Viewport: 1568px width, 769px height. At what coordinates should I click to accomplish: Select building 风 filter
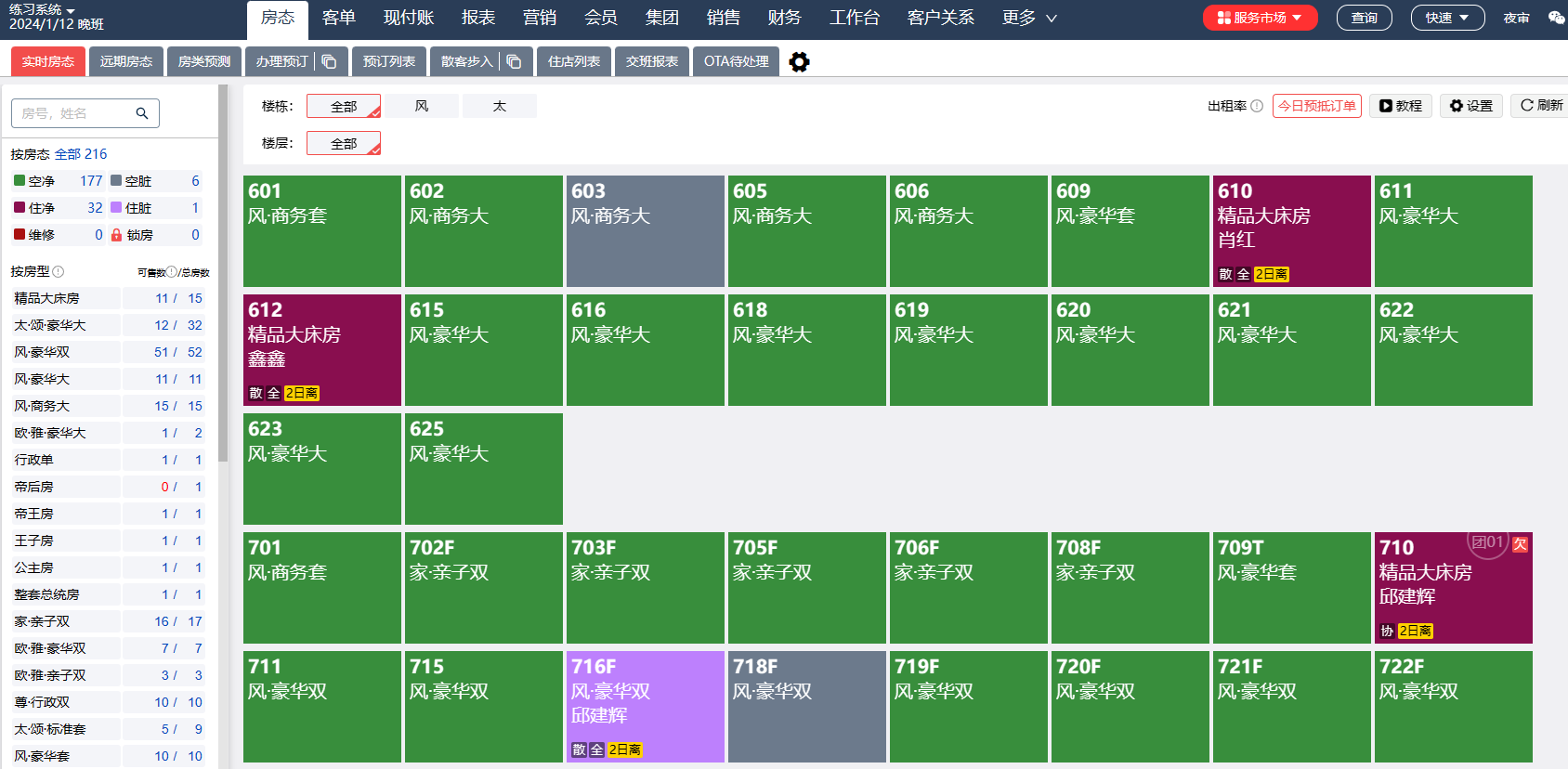click(422, 106)
